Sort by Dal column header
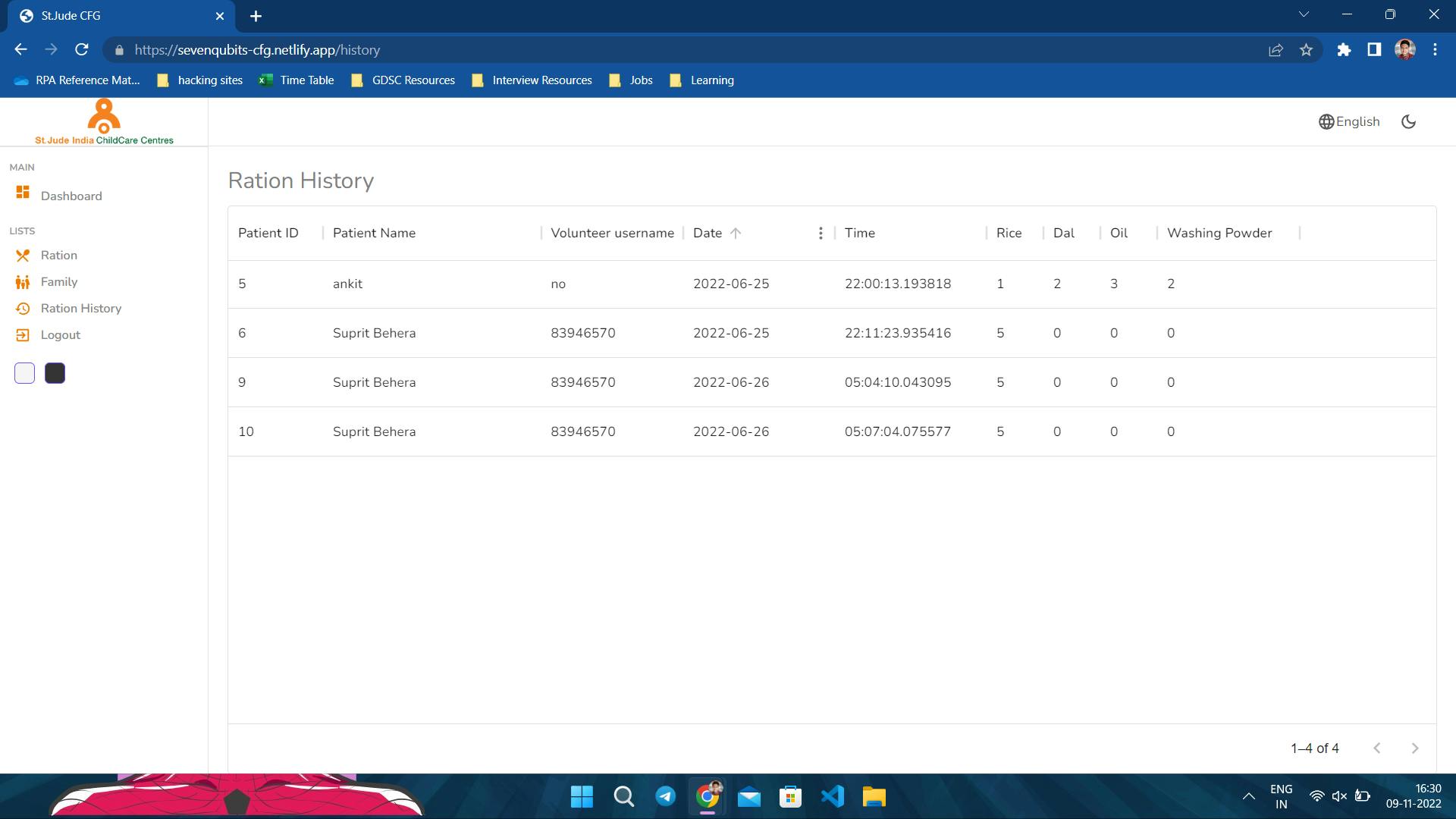The width and height of the screenshot is (1456, 819). 1064,234
